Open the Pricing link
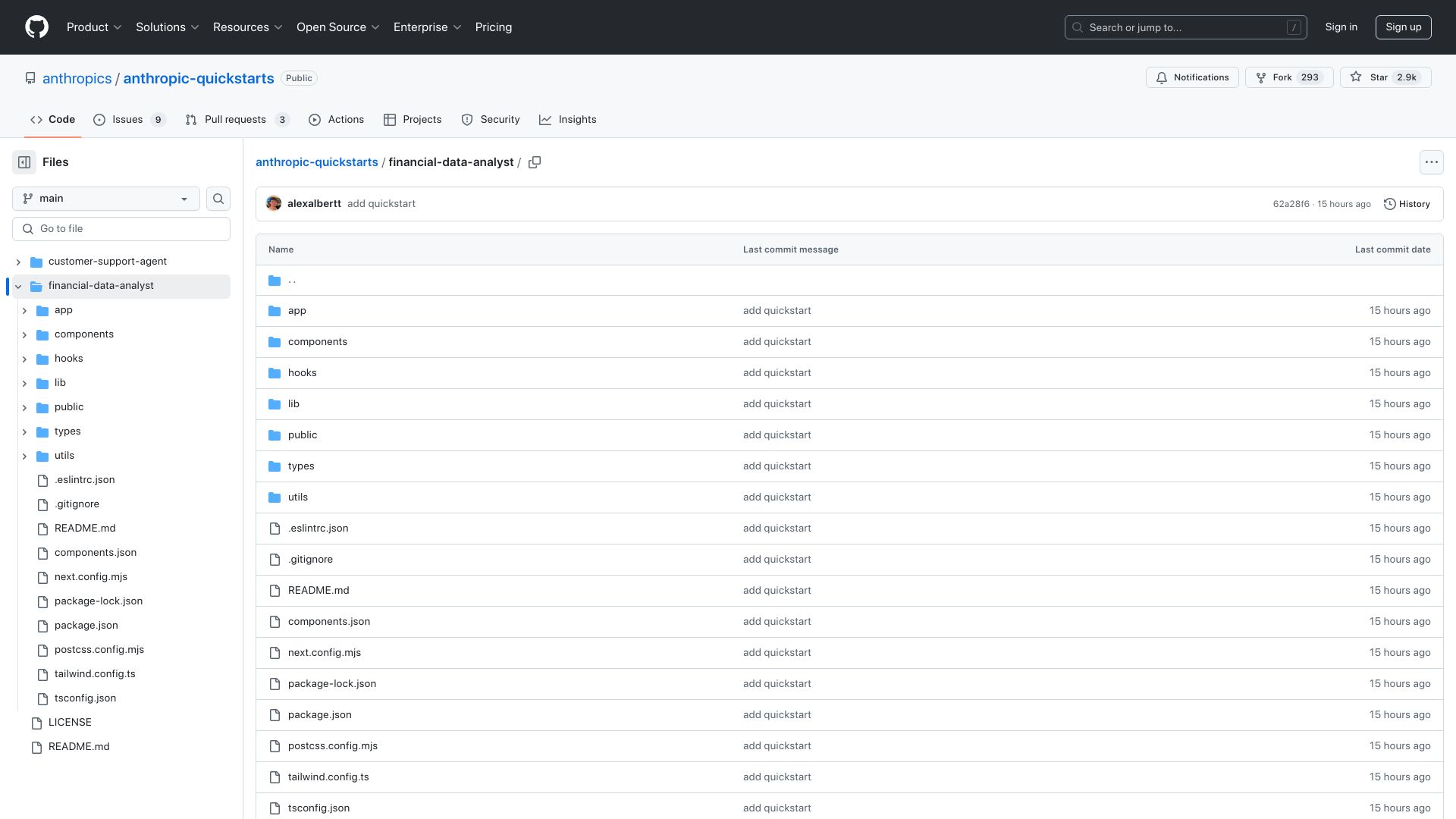 click(494, 27)
